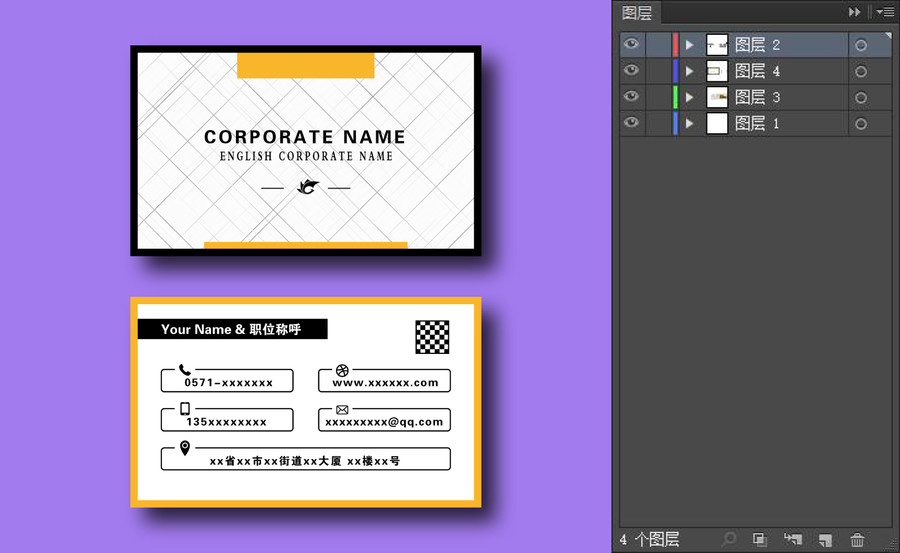Click Make/Release Clipping Mask icon
The height and width of the screenshot is (553, 900).
[760, 539]
